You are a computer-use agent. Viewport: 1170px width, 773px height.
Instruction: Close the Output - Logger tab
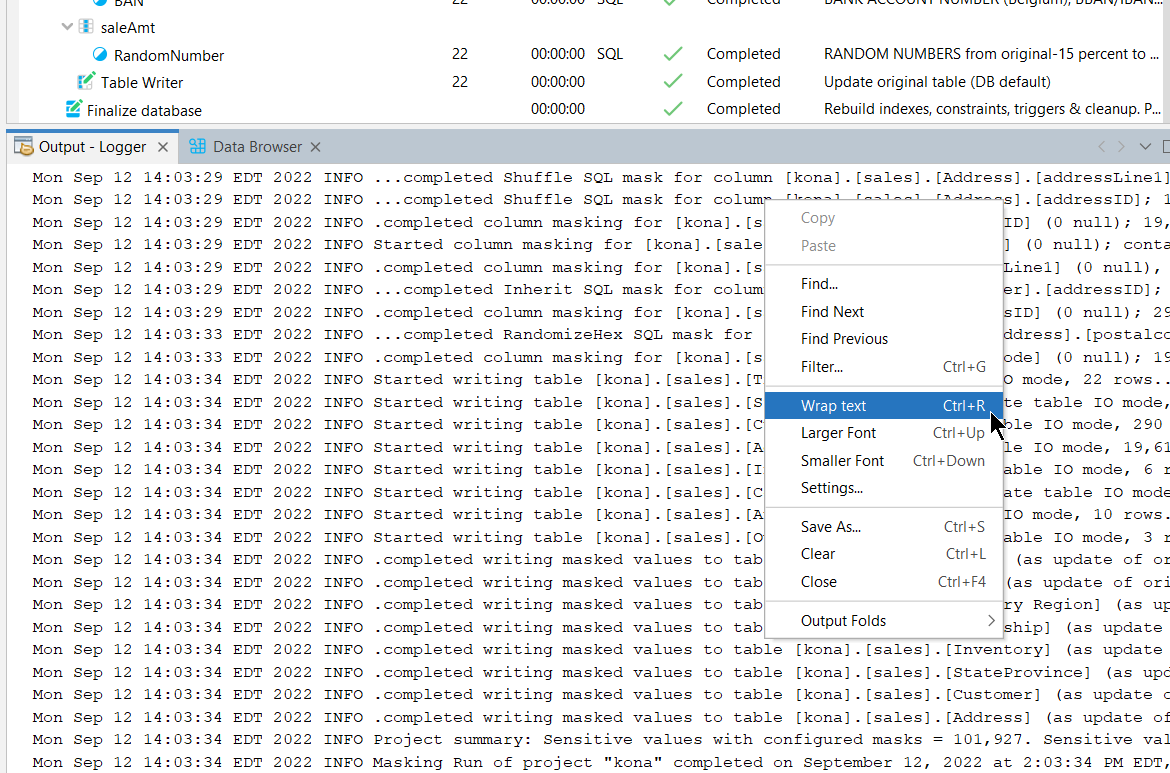[x=163, y=147]
